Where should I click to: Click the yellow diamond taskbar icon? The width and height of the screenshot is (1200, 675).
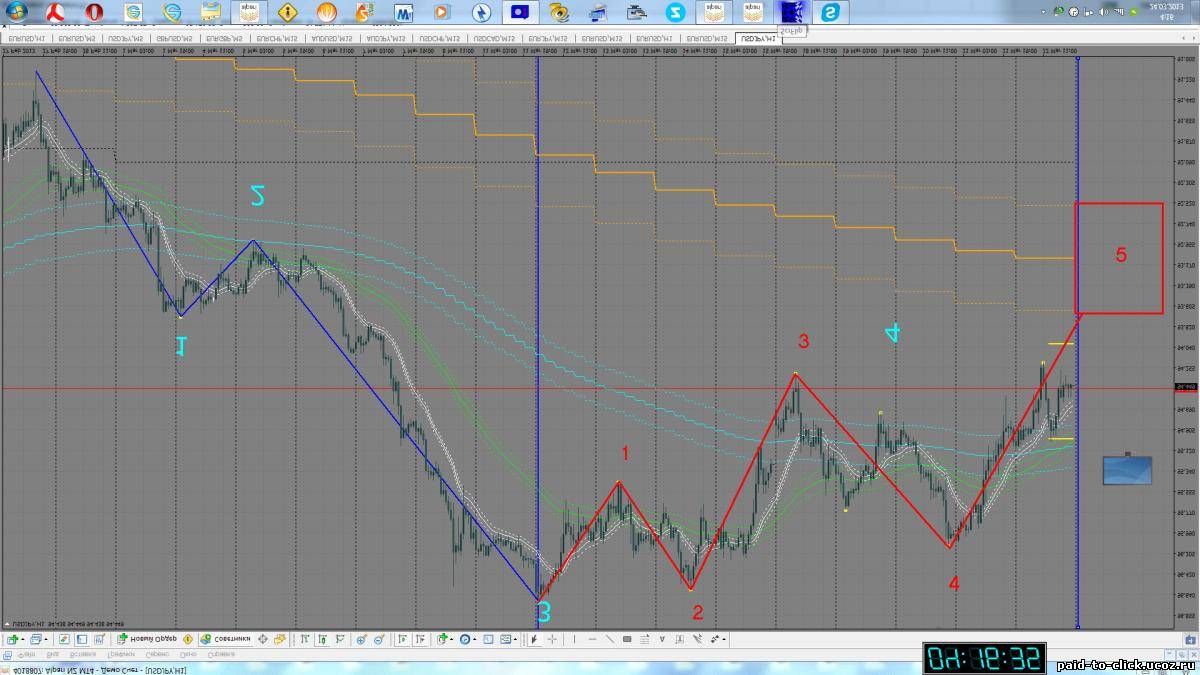pos(288,13)
